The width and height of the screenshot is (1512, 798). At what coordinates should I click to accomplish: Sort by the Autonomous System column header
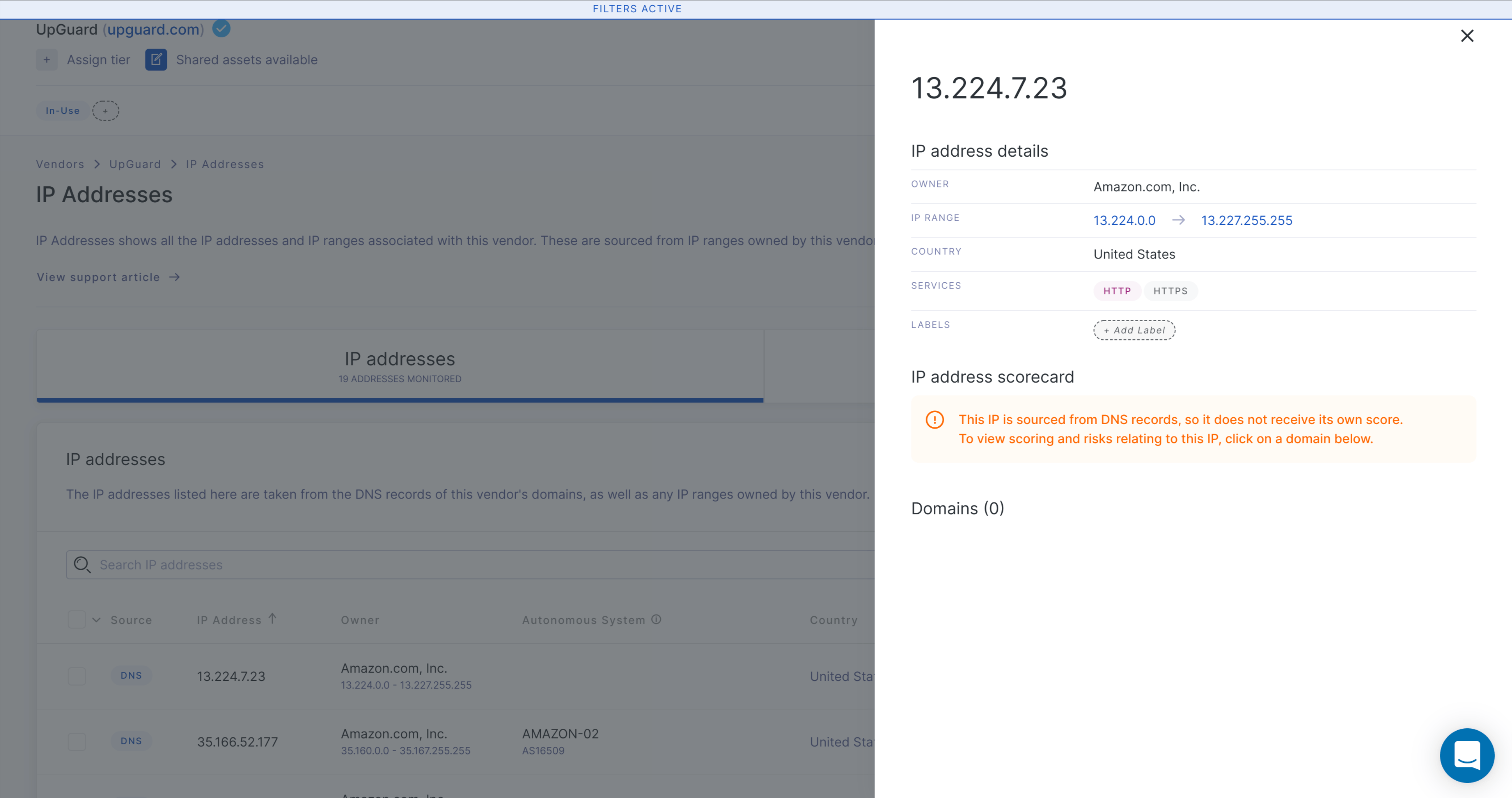point(584,620)
